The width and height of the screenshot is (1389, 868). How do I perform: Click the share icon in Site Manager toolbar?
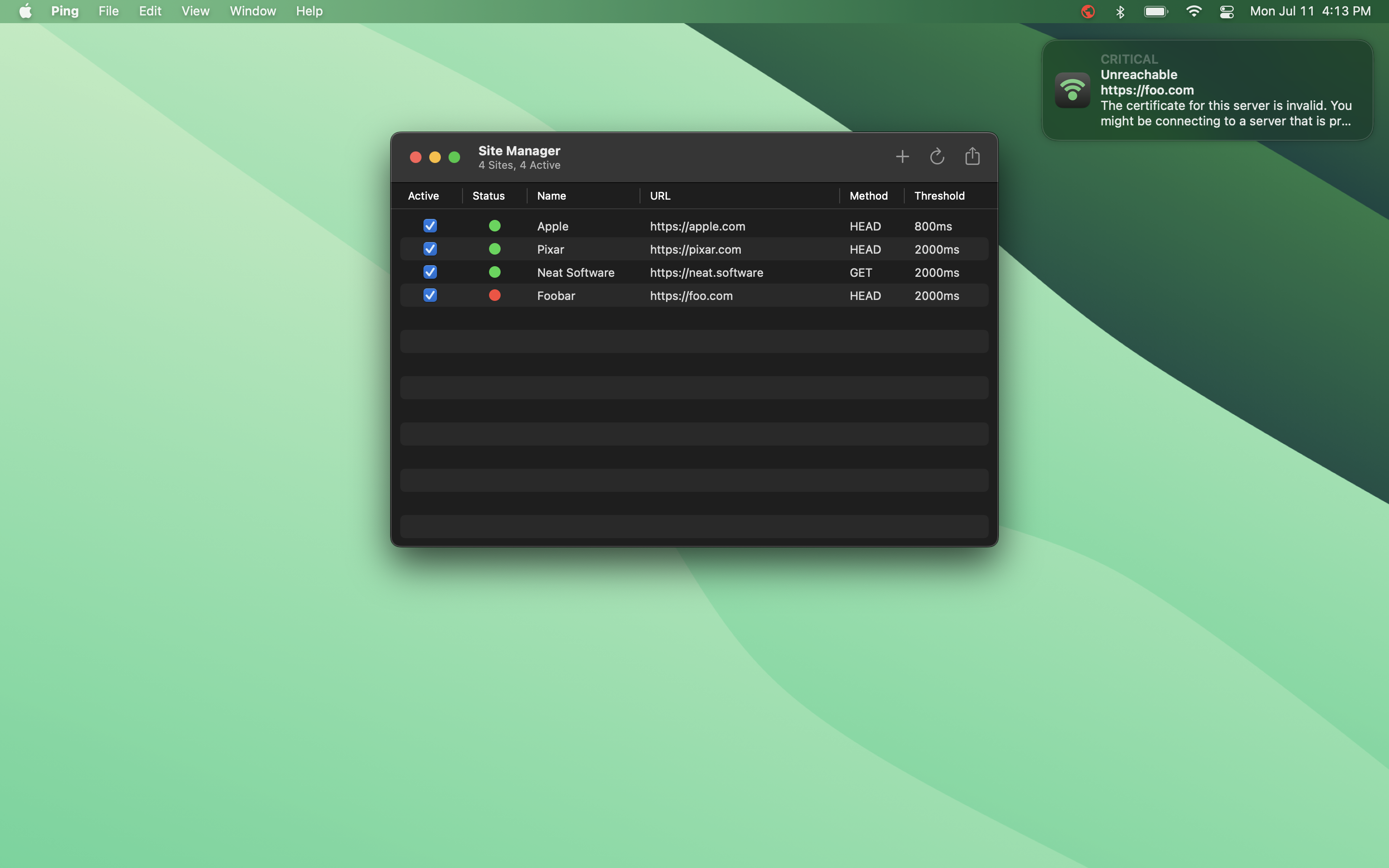click(x=972, y=156)
